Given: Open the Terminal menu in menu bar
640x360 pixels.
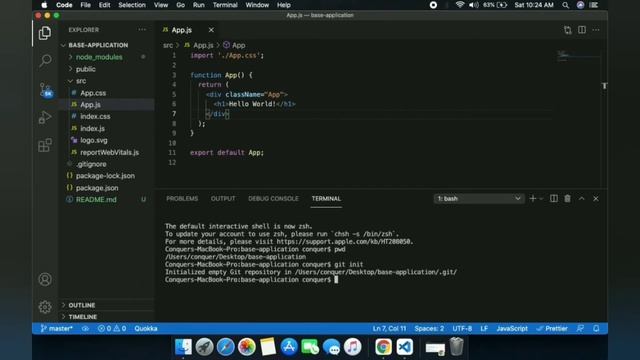Looking at the screenshot, I should tap(225, 5).
